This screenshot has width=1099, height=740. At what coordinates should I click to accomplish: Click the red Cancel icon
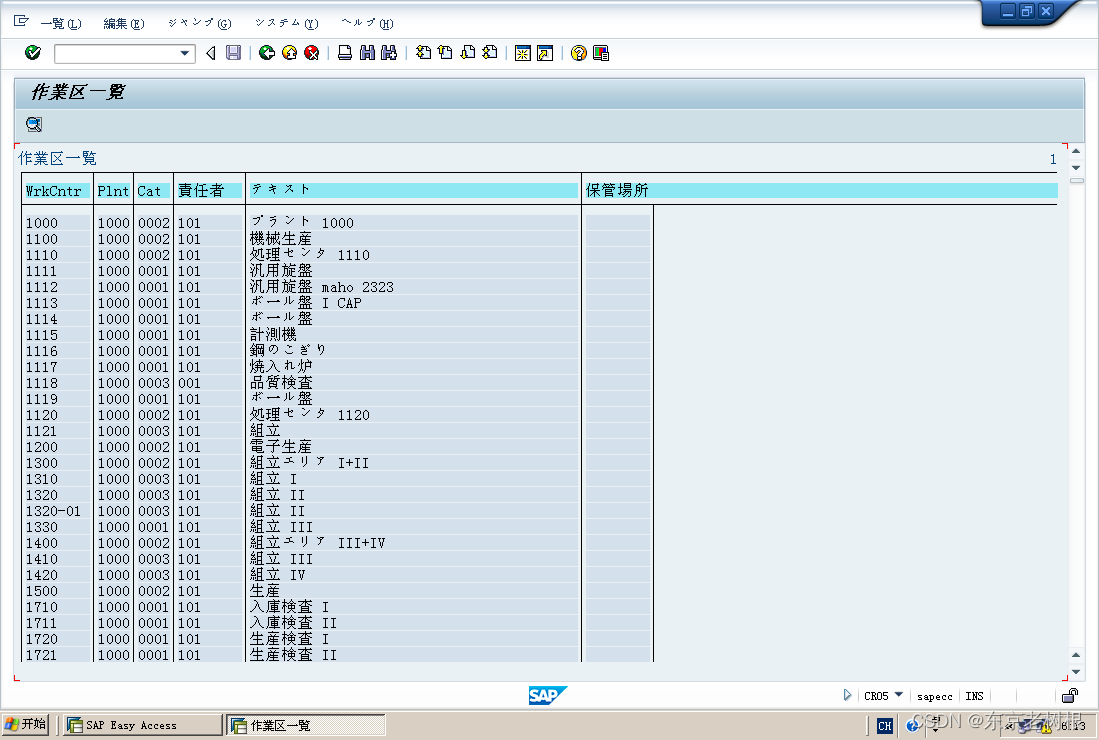pos(310,52)
